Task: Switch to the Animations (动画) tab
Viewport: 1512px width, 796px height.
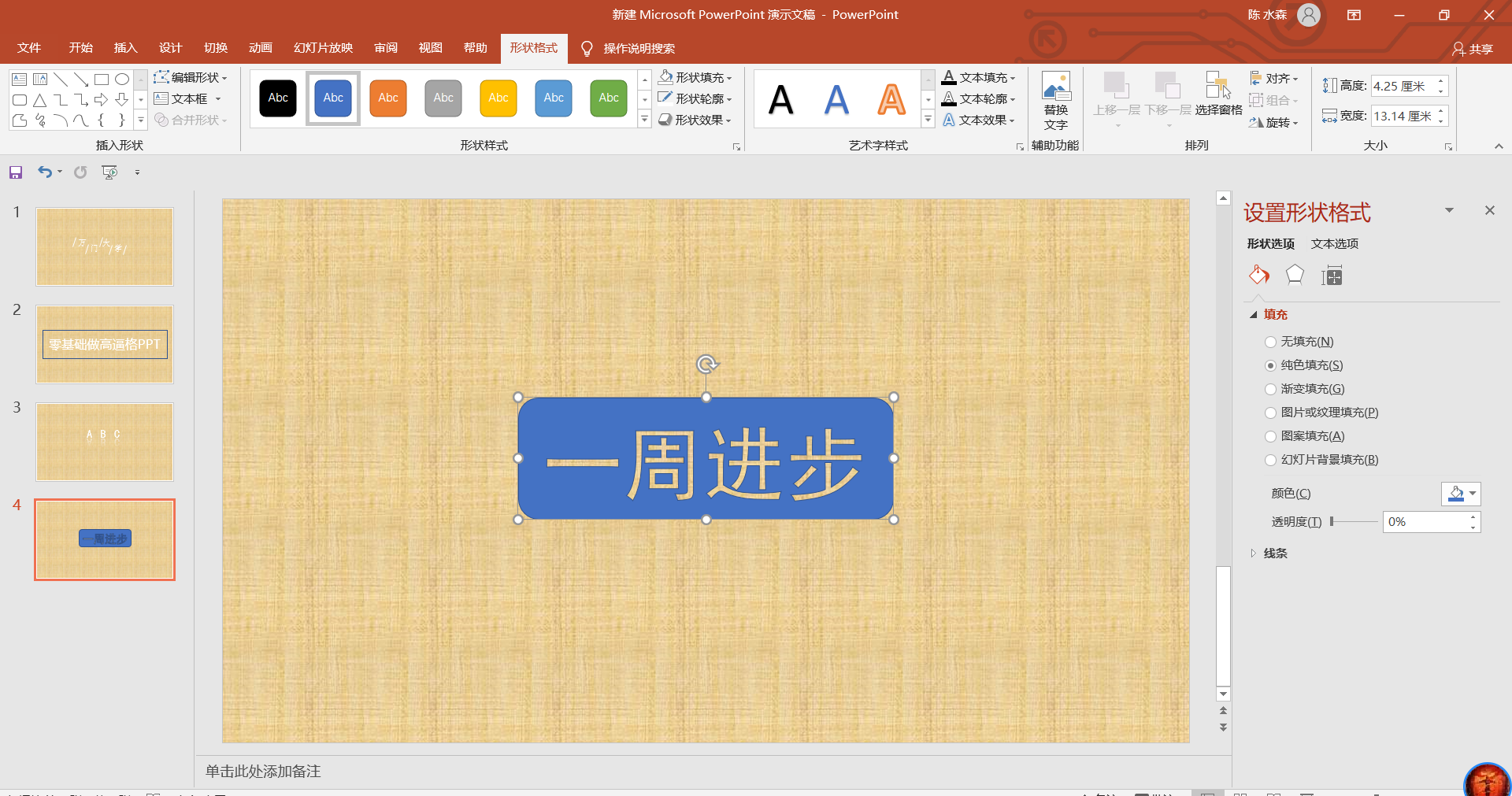Action: point(261,48)
